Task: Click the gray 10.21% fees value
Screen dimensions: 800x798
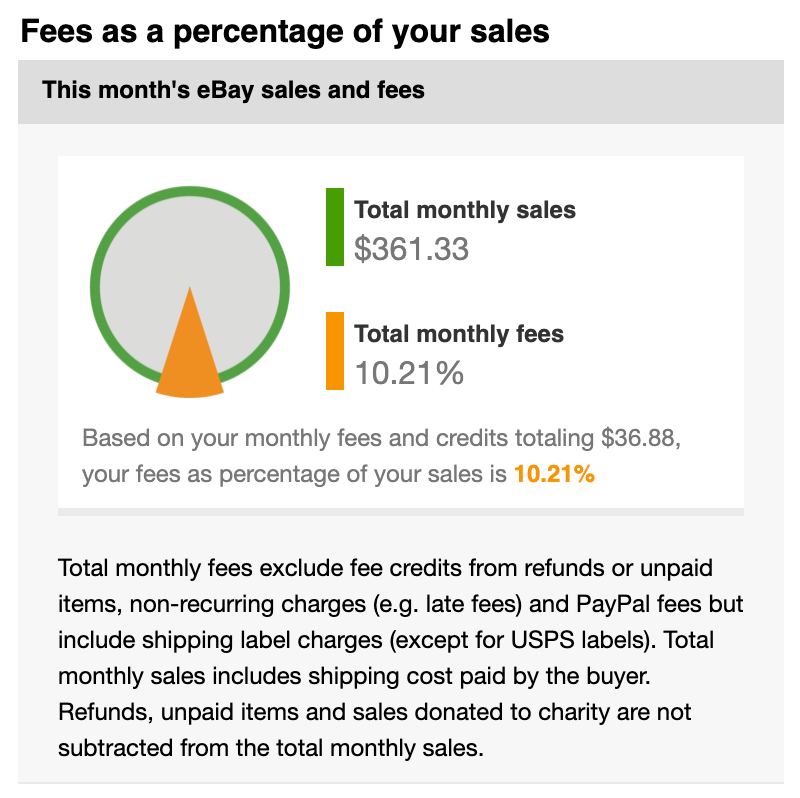Action: click(x=409, y=373)
